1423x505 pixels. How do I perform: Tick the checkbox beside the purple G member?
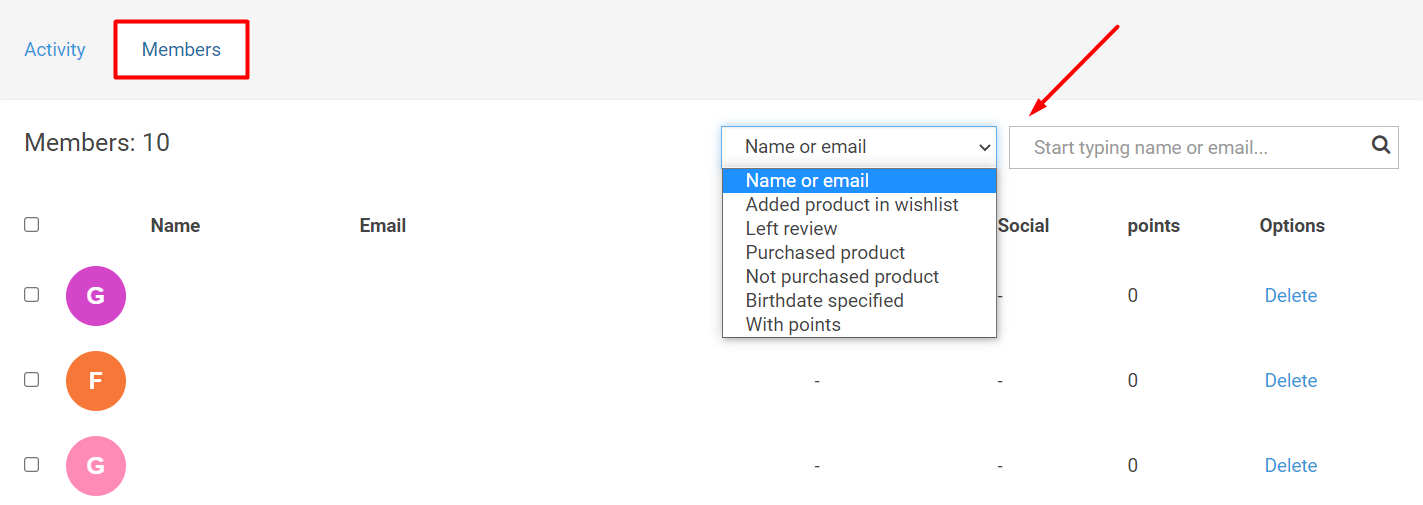(x=31, y=294)
